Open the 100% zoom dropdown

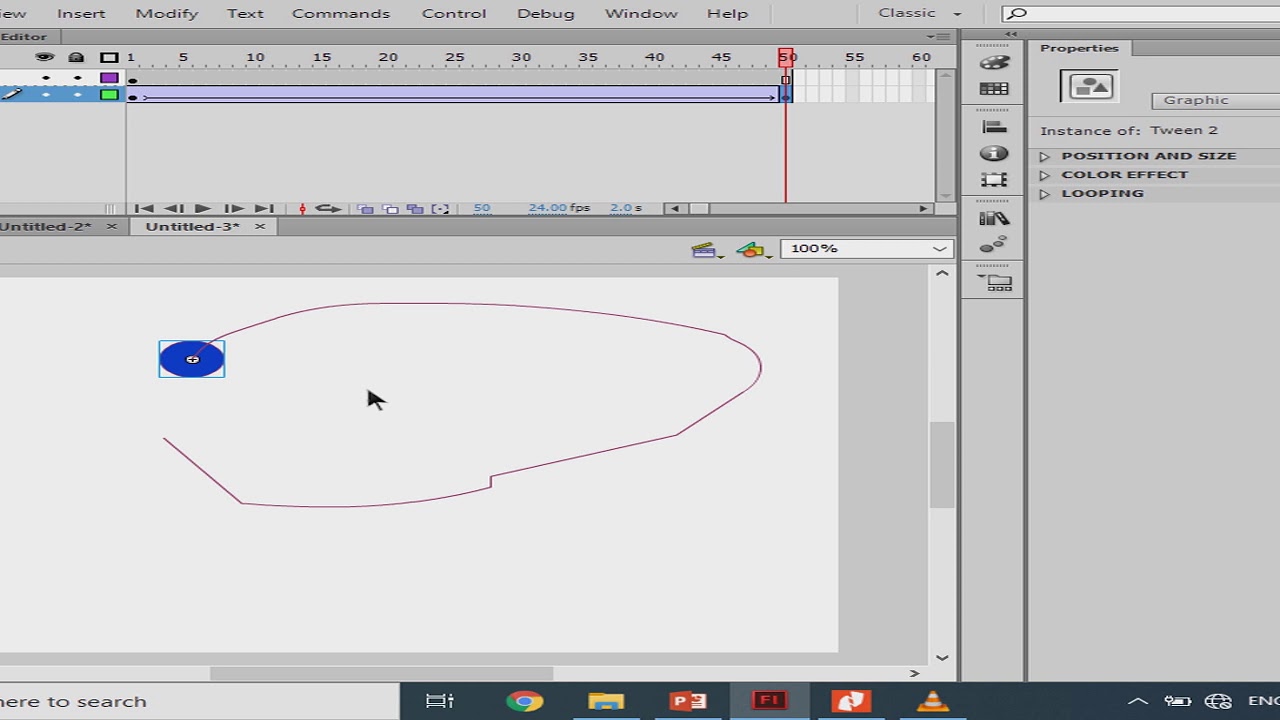[x=866, y=248]
